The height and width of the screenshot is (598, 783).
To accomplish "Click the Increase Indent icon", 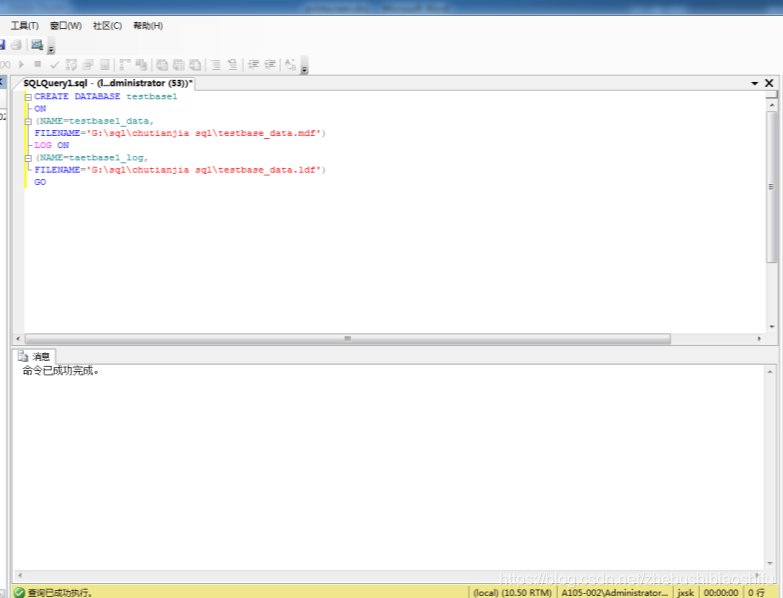I will tap(270, 64).
